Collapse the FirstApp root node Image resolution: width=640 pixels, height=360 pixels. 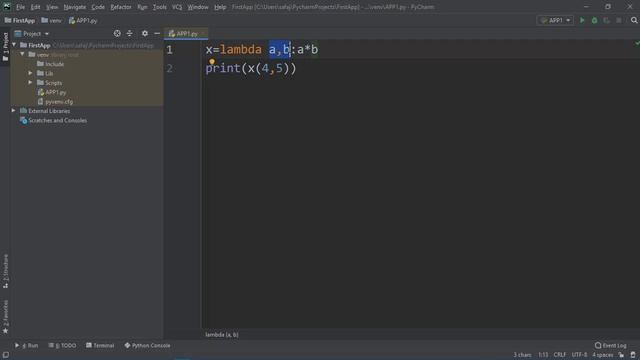[14, 45]
